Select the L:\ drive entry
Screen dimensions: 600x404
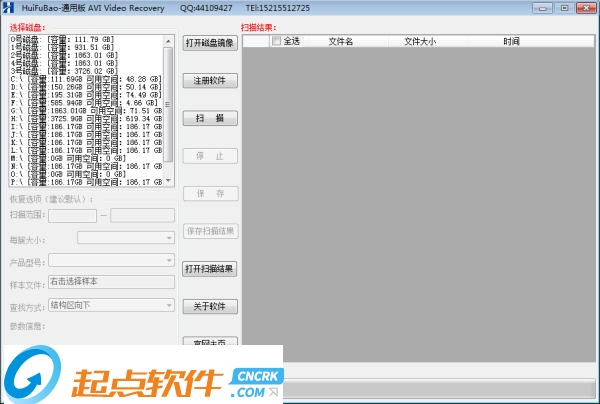(x=86, y=150)
